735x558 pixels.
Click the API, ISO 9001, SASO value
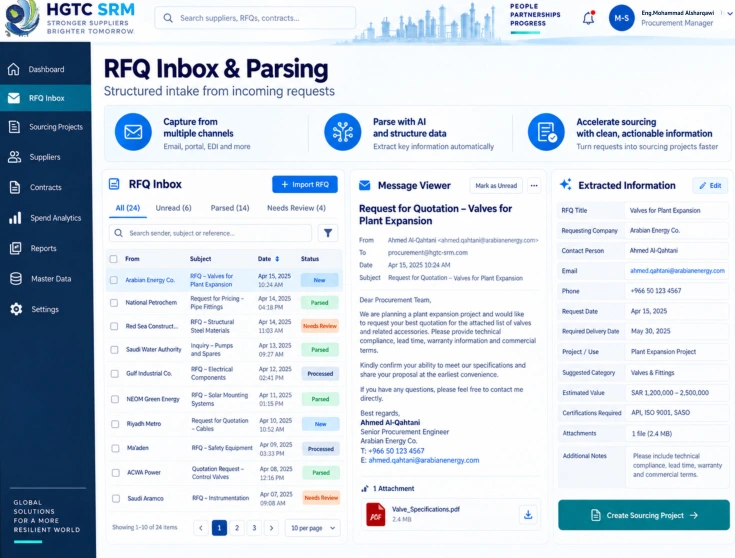pos(660,413)
